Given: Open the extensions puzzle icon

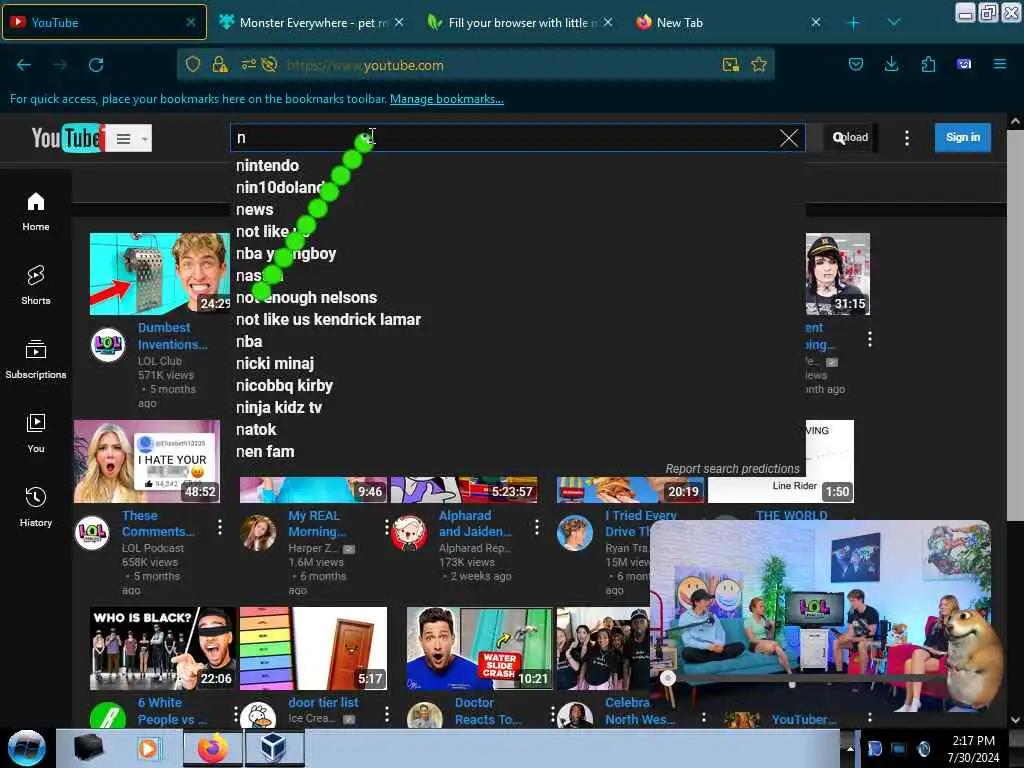Looking at the screenshot, I should tap(928, 65).
